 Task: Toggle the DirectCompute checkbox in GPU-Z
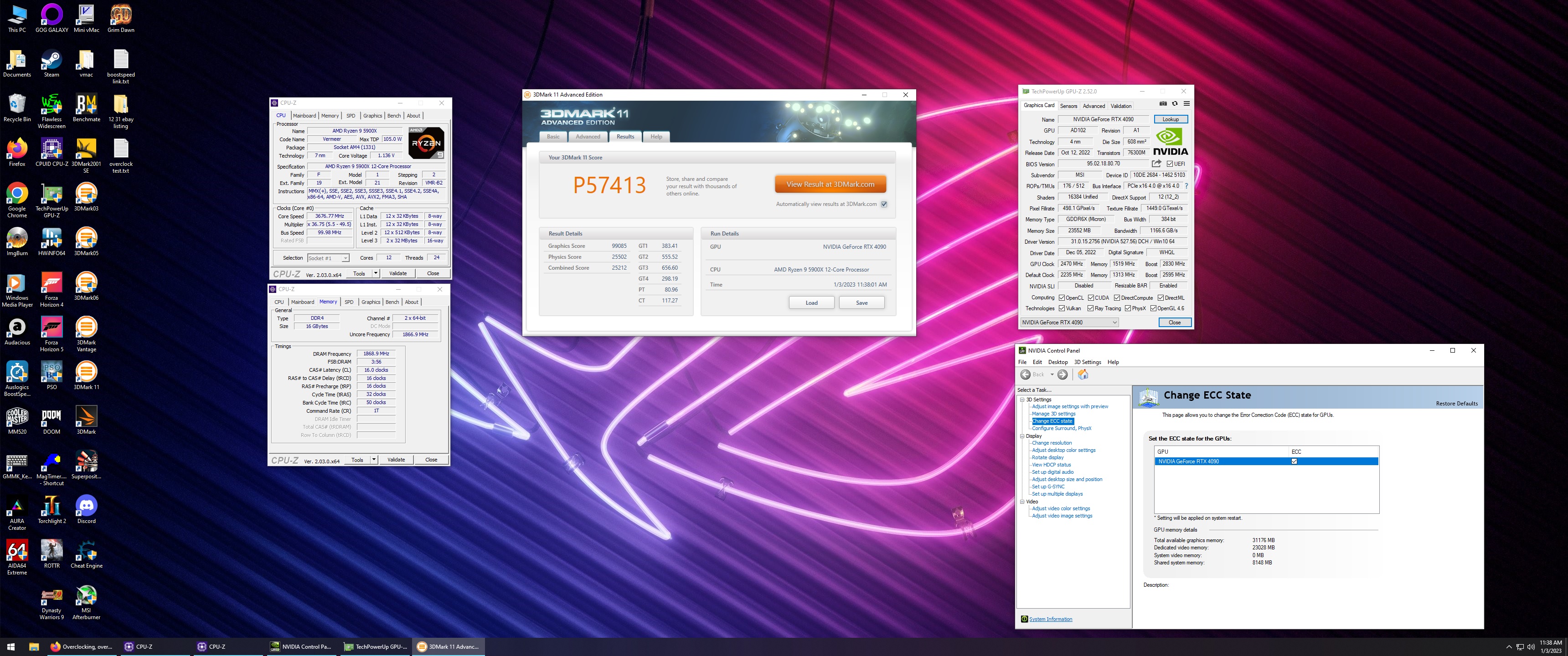click(x=1117, y=297)
